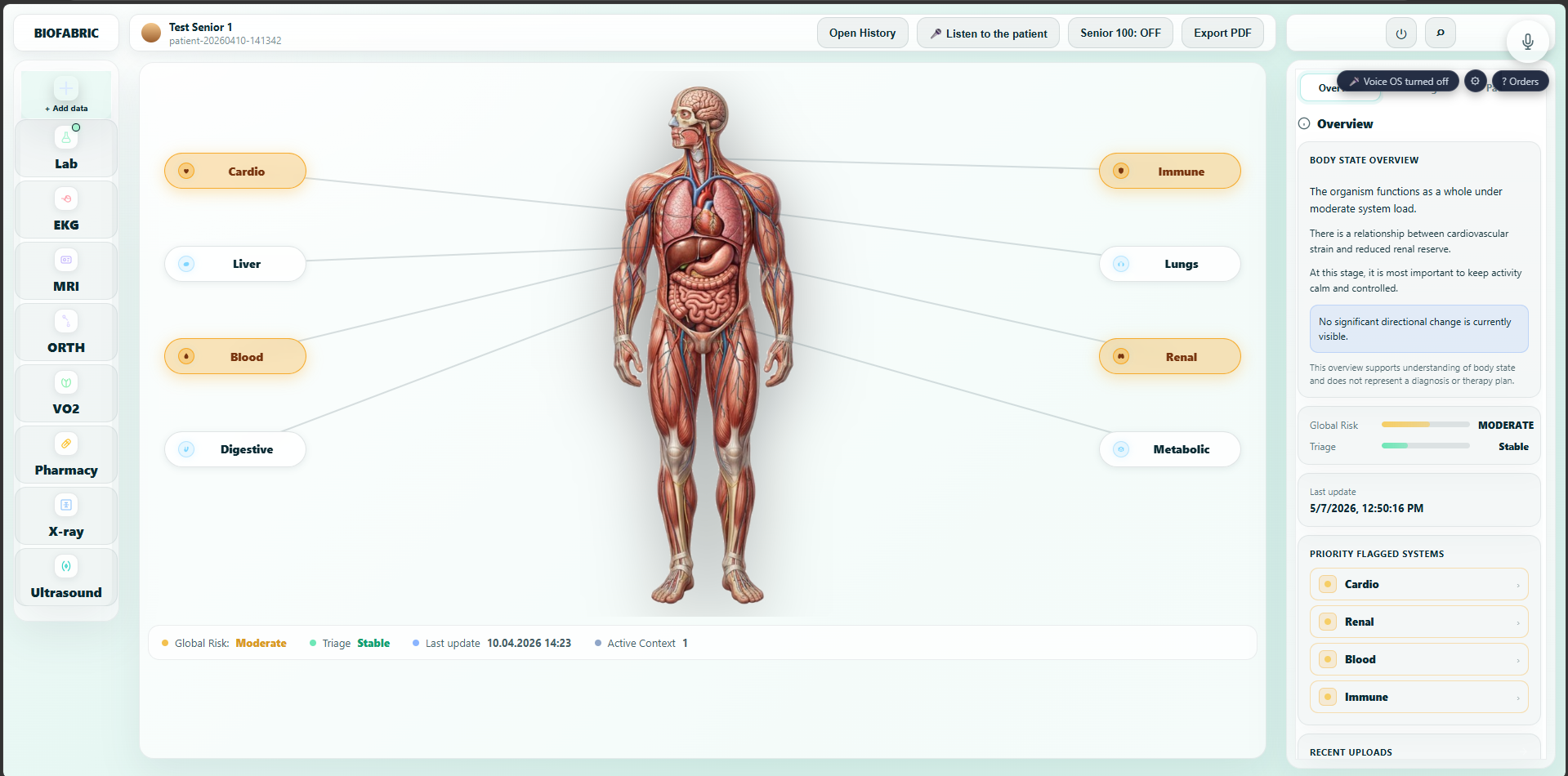The height and width of the screenshot is (776, 1568).
Task: Click the 5/7/2026, 12:50:16 PM timestamp
Action: tap(1366, 508)
